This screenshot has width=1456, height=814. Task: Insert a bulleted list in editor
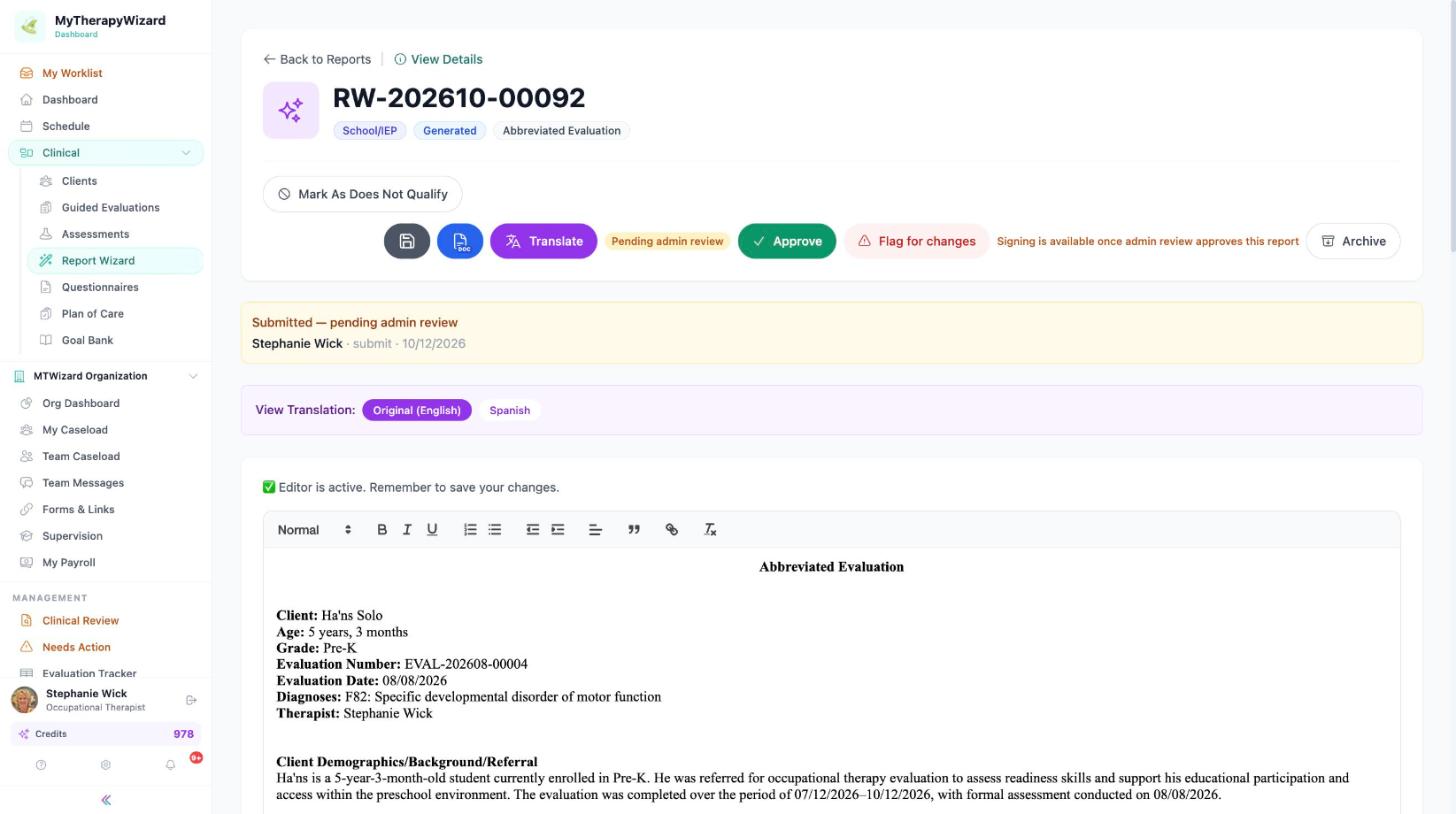coord(495,530)
